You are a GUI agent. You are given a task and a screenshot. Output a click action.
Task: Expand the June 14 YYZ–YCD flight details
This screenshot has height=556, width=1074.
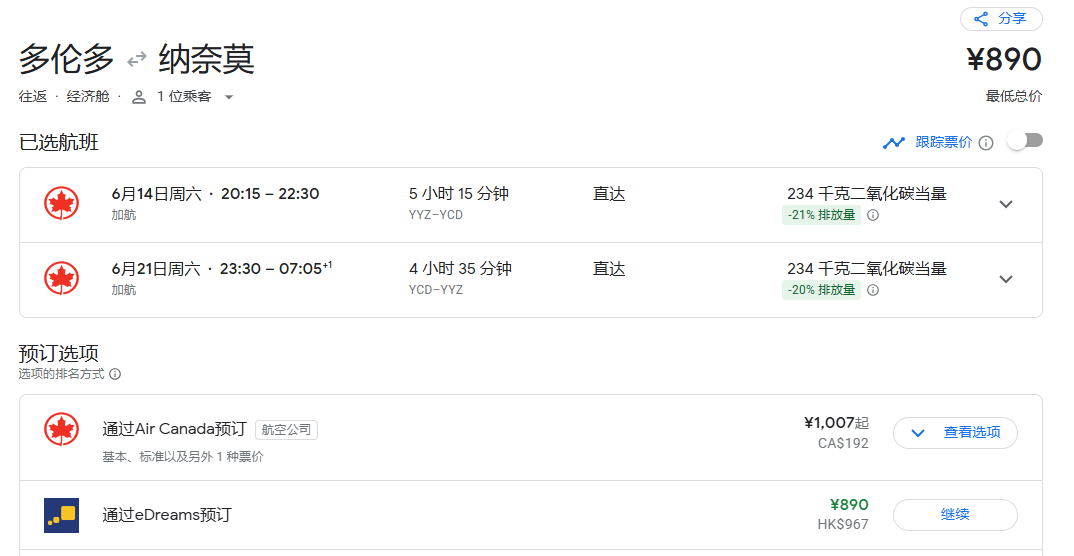1006,204
